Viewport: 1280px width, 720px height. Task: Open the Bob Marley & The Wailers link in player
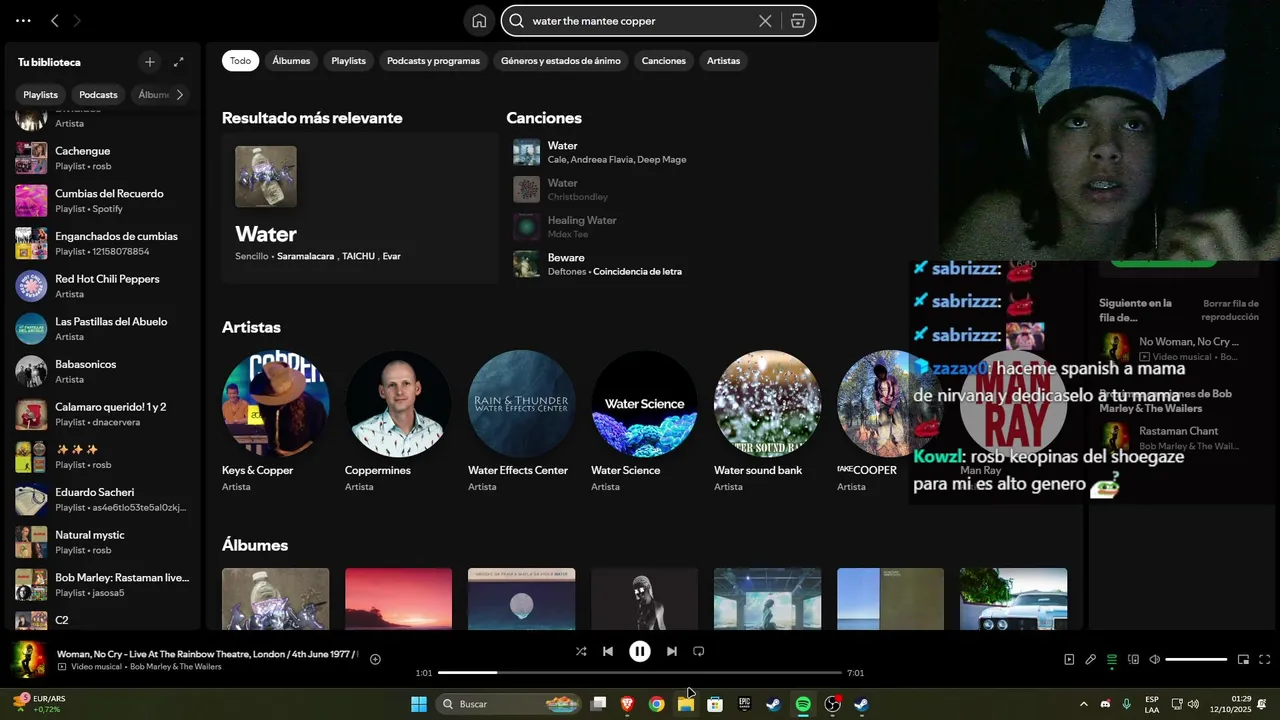(176, 667)
